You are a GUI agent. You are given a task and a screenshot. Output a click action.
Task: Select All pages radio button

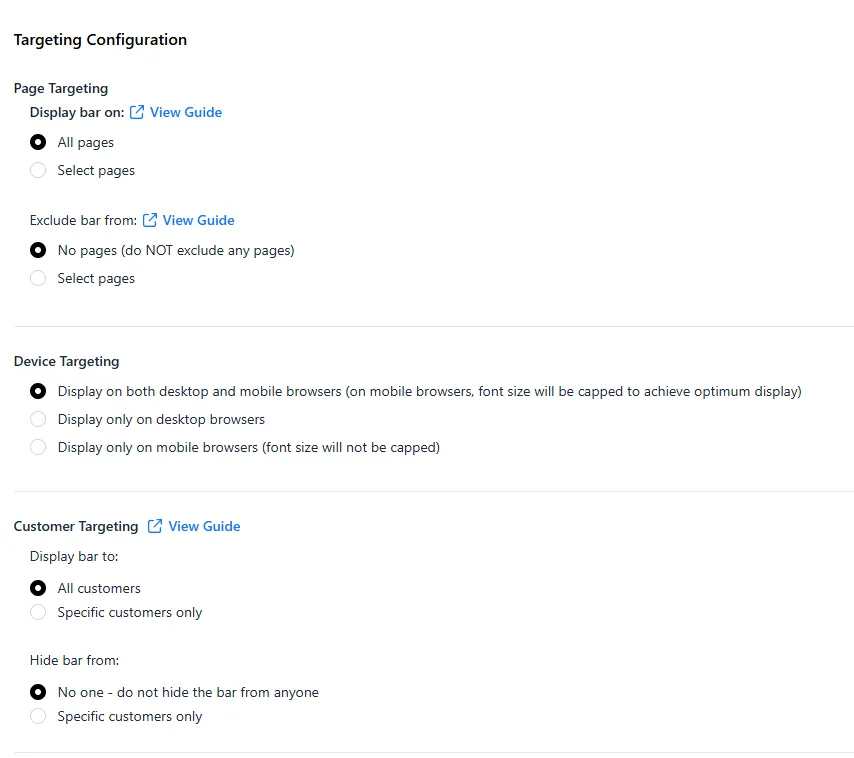pos(38,142)
